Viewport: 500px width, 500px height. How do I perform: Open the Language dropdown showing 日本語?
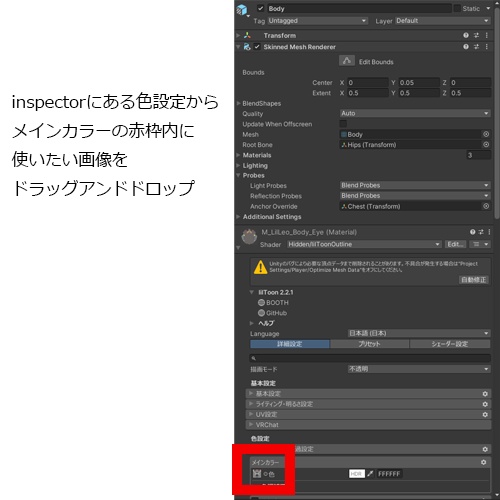(x=419, y=333)
